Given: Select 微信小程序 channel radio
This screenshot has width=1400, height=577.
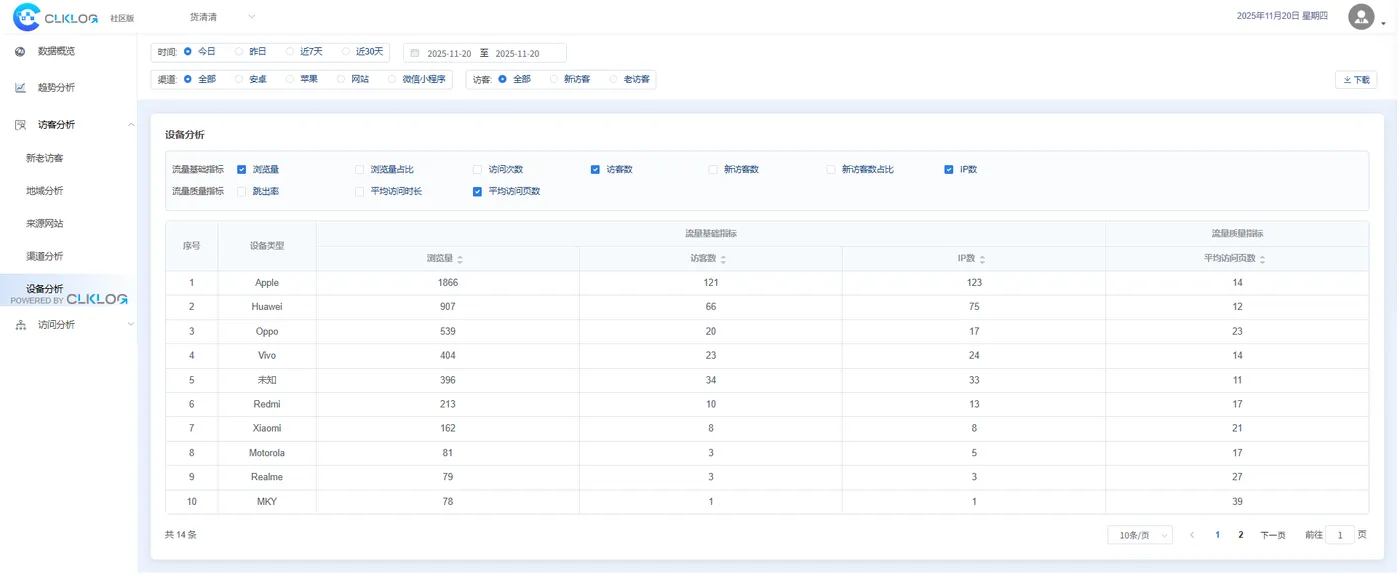Looking at the screenshot, I should 392,79.
